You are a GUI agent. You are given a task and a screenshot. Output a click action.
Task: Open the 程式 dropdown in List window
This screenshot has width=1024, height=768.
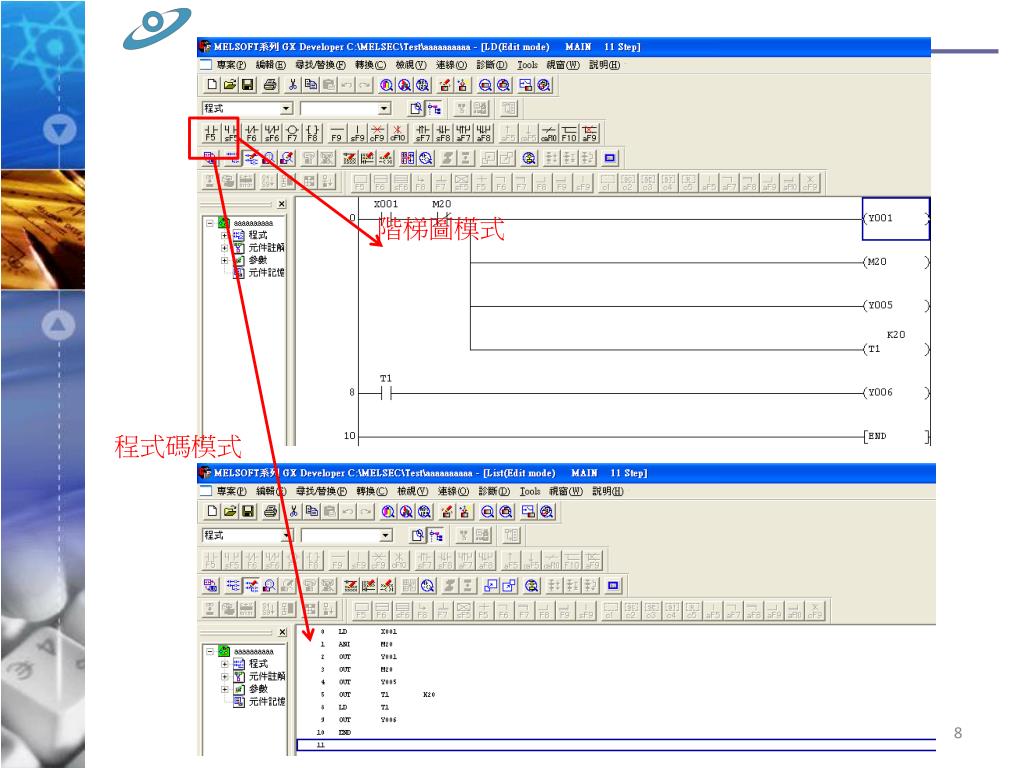pyautogui.click(x=287, y=536)
